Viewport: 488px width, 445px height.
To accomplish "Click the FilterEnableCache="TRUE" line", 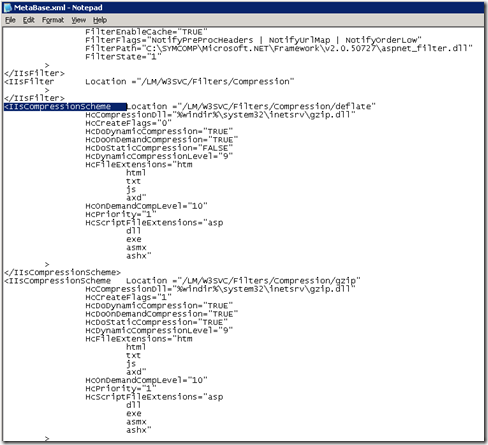I will point(146,32).
